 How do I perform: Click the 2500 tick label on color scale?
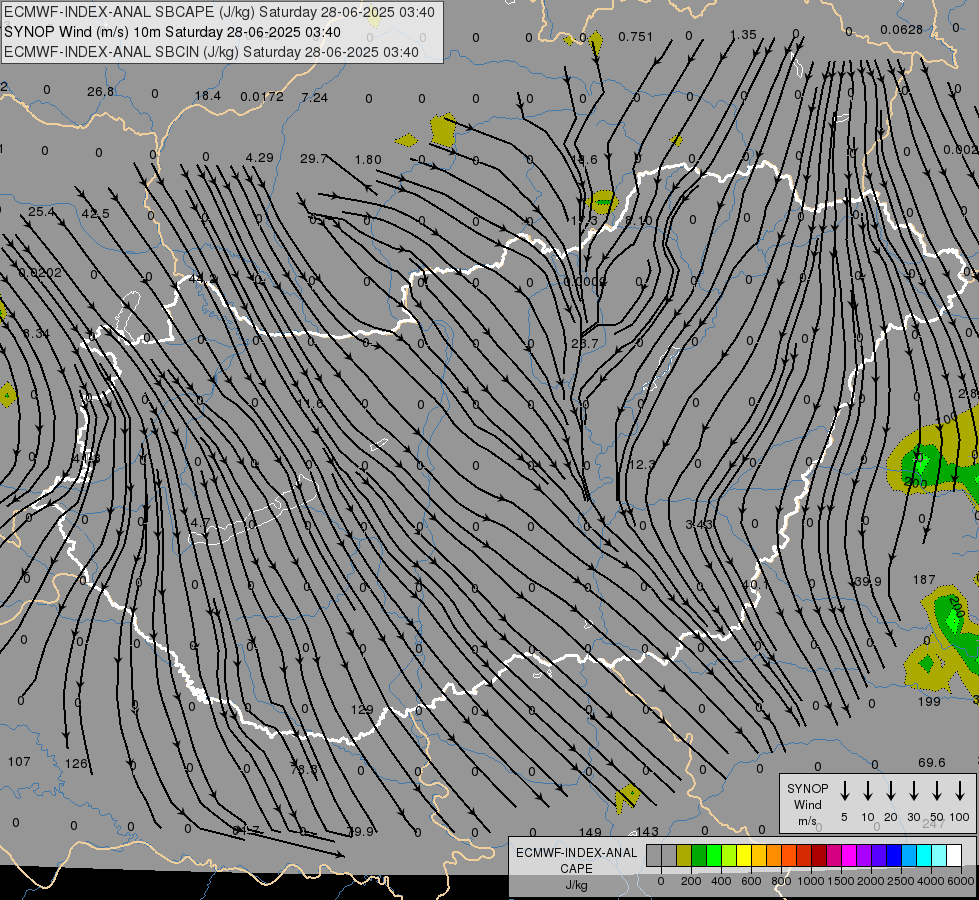coord(901,881)
